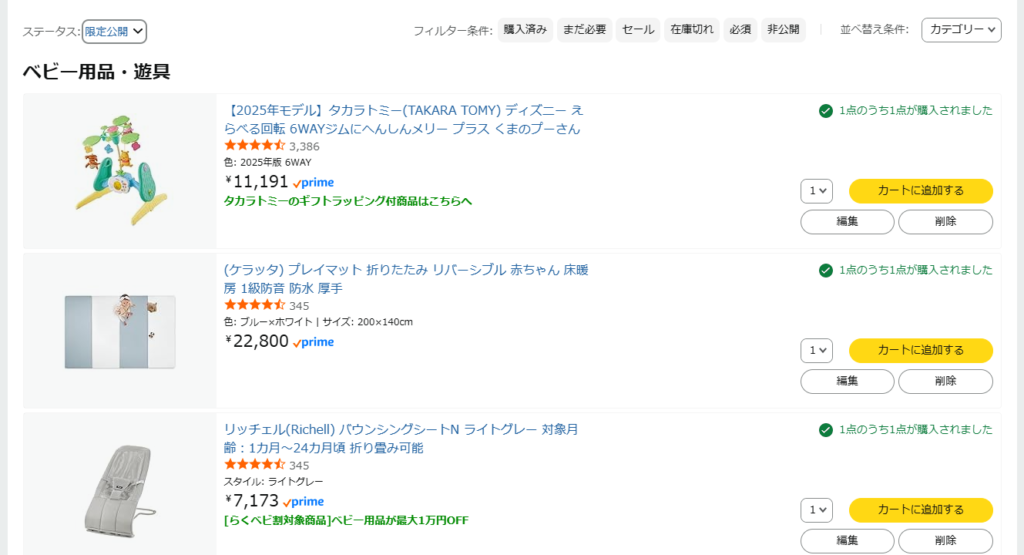The width and height of the screenshot is (1024, 555).
Task: Click star rating of Takara Tomy mobile
Action: click(255, 146)
